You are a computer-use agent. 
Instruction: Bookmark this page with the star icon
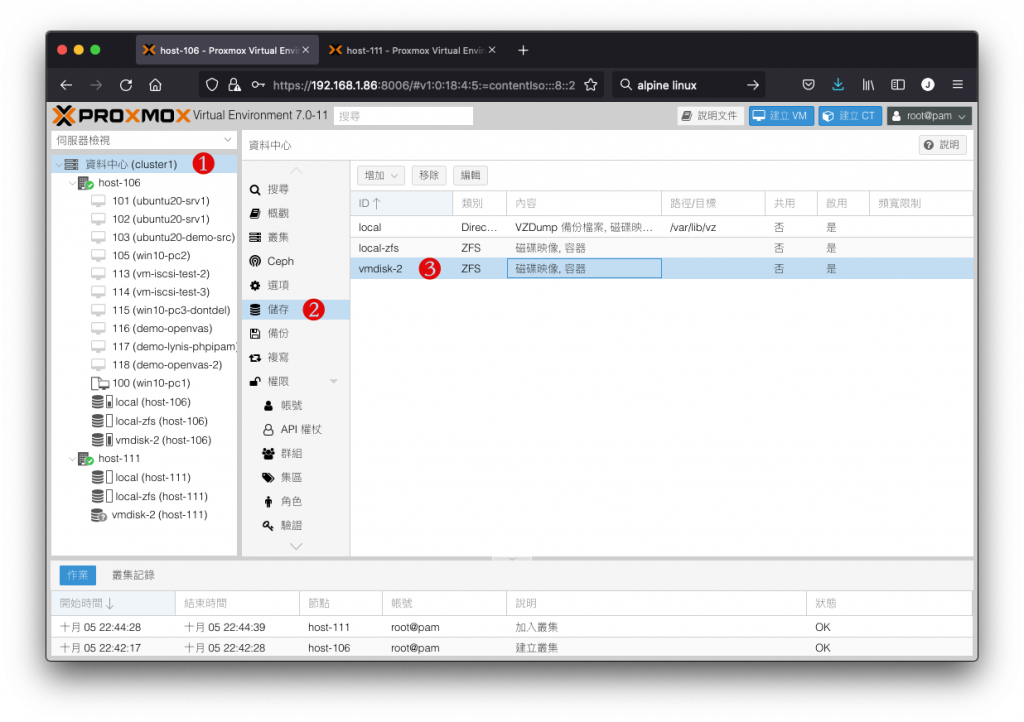pyautogui.click(x=590, y=85)
